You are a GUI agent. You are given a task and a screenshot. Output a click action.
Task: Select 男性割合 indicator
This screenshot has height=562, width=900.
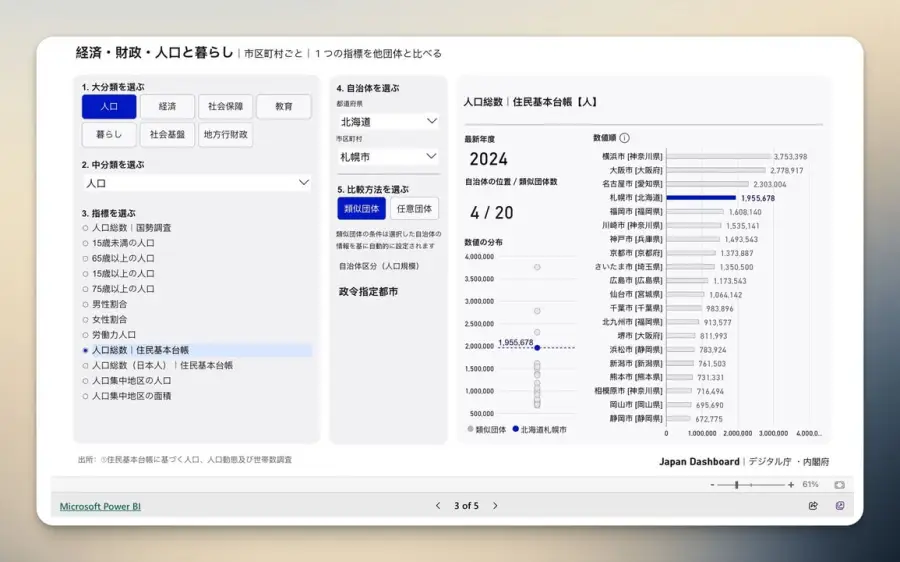[x=104, y=304]
